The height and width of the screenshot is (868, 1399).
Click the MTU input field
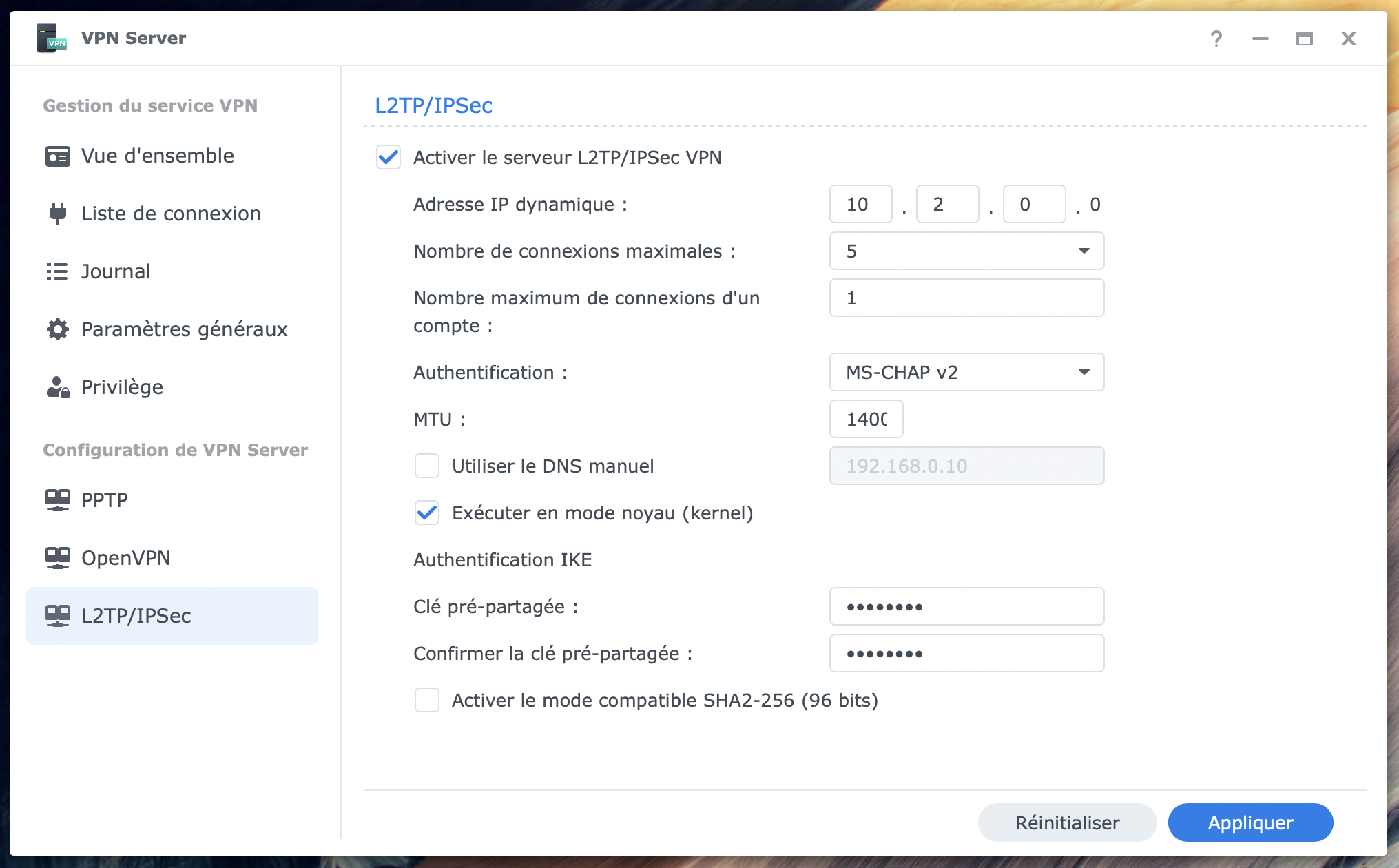point(866,419)
